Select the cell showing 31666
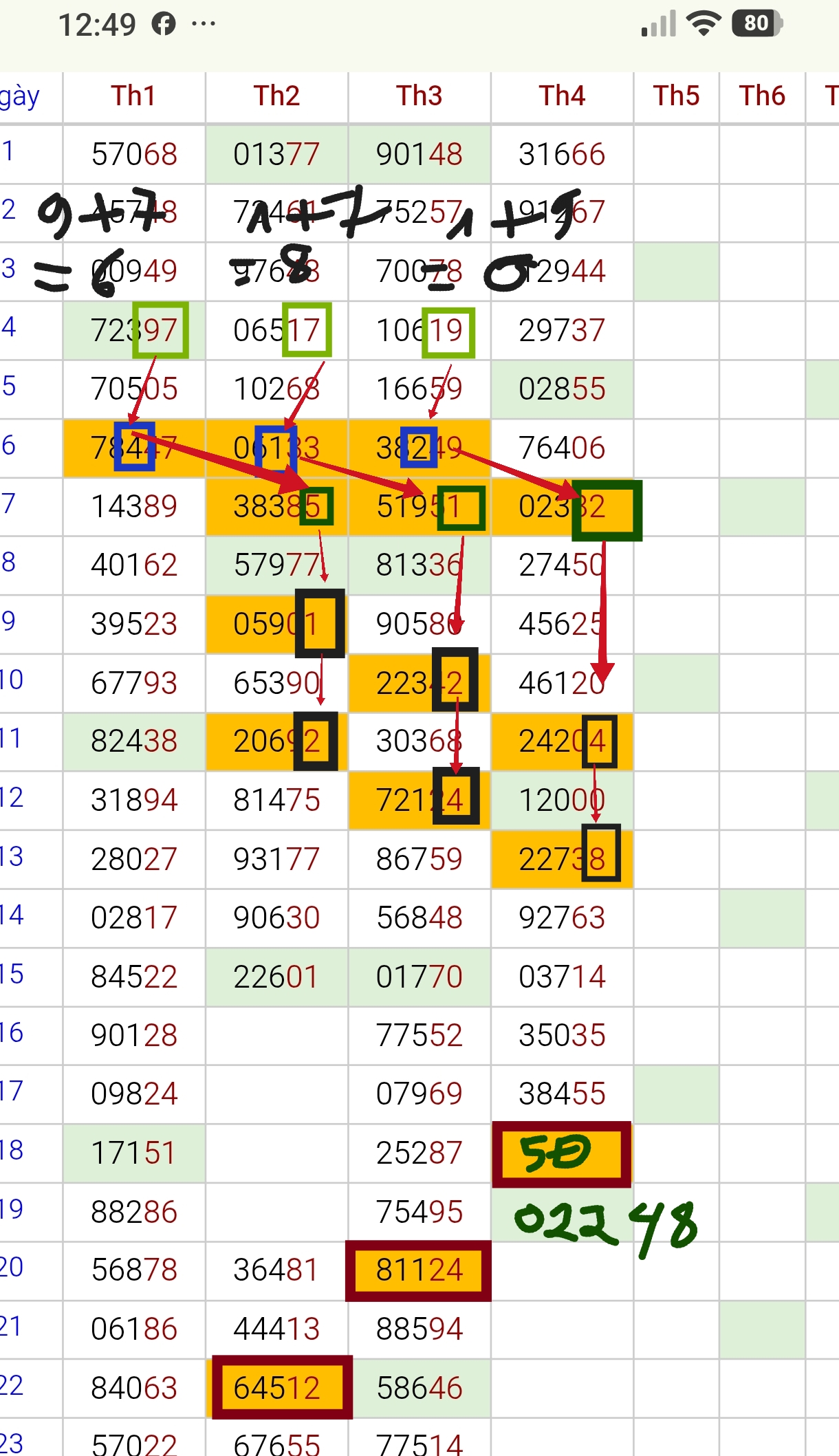This screenshot has height=1456, width=839. pyautogui.click(x=562, y=155)
